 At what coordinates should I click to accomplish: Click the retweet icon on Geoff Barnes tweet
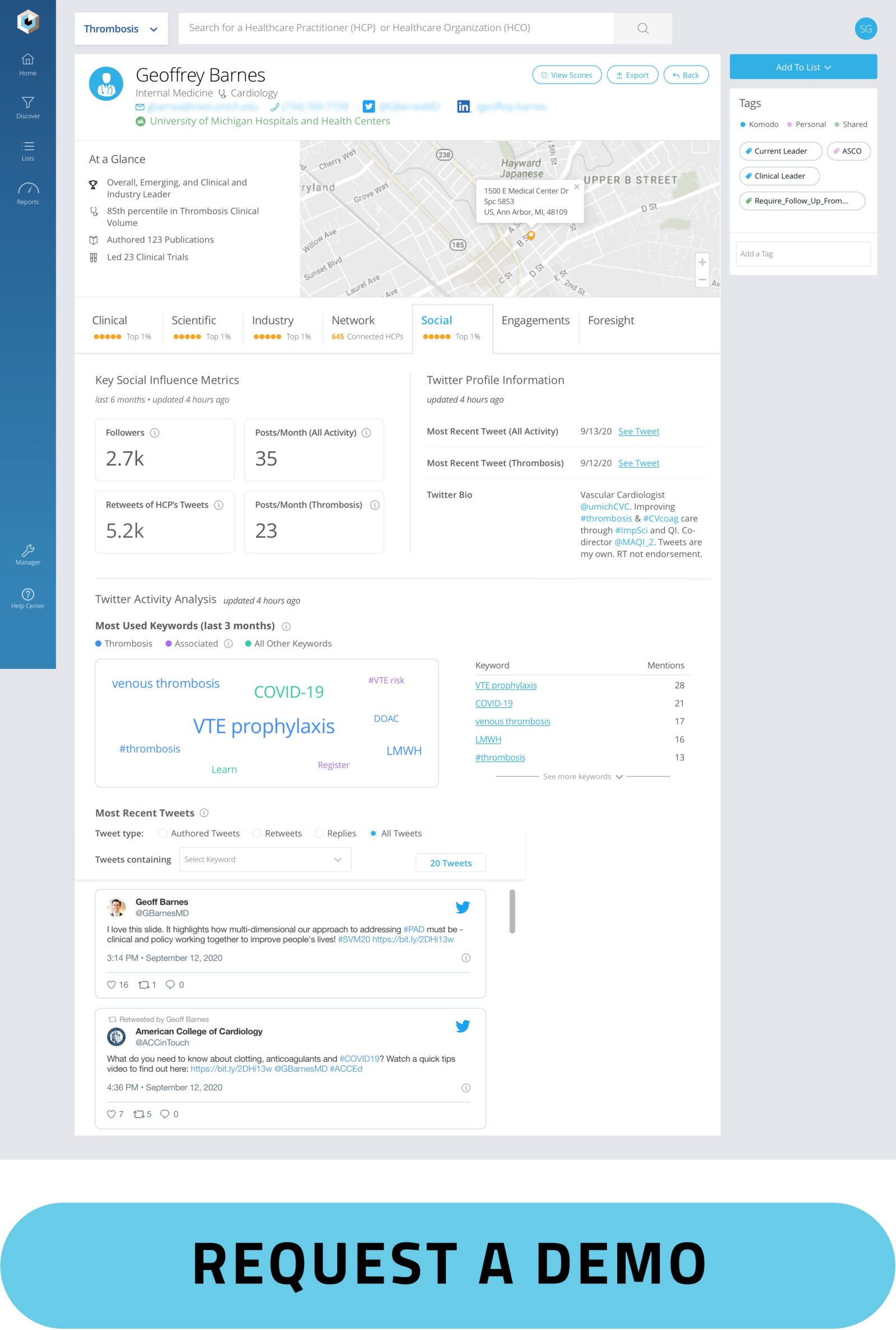pyautogui.click(x=144, y=984)
